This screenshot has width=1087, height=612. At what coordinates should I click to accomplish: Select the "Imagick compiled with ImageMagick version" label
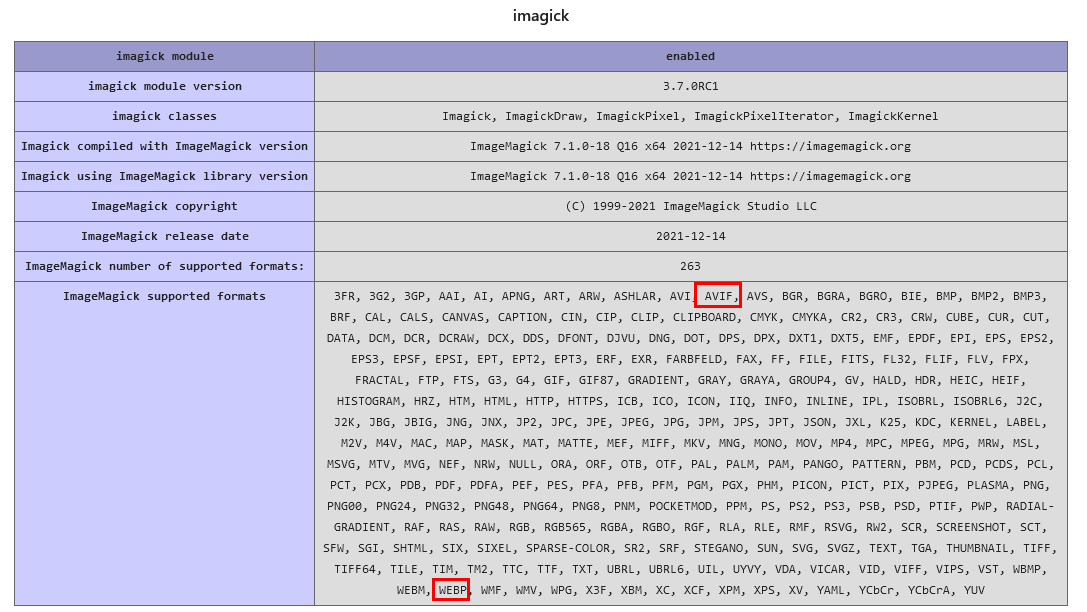(x=164, y=146)
